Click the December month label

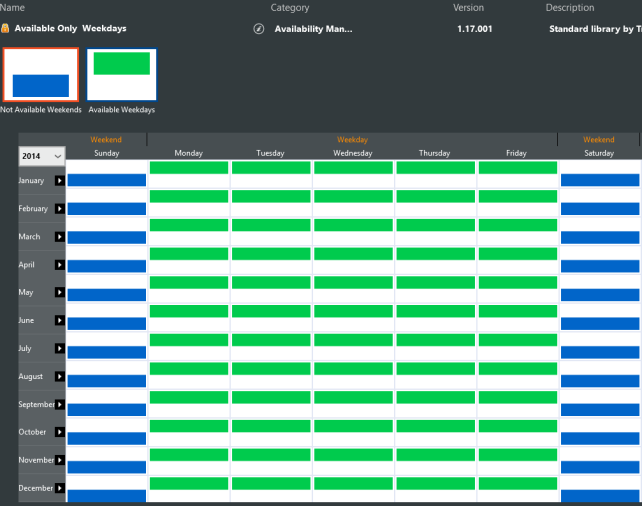36,488
